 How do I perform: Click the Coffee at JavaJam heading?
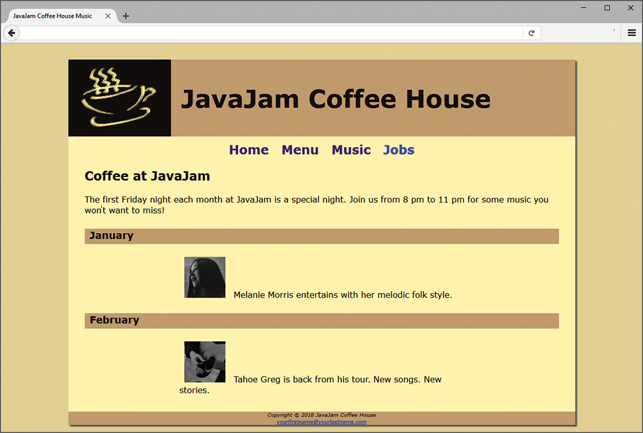(147, 176)
